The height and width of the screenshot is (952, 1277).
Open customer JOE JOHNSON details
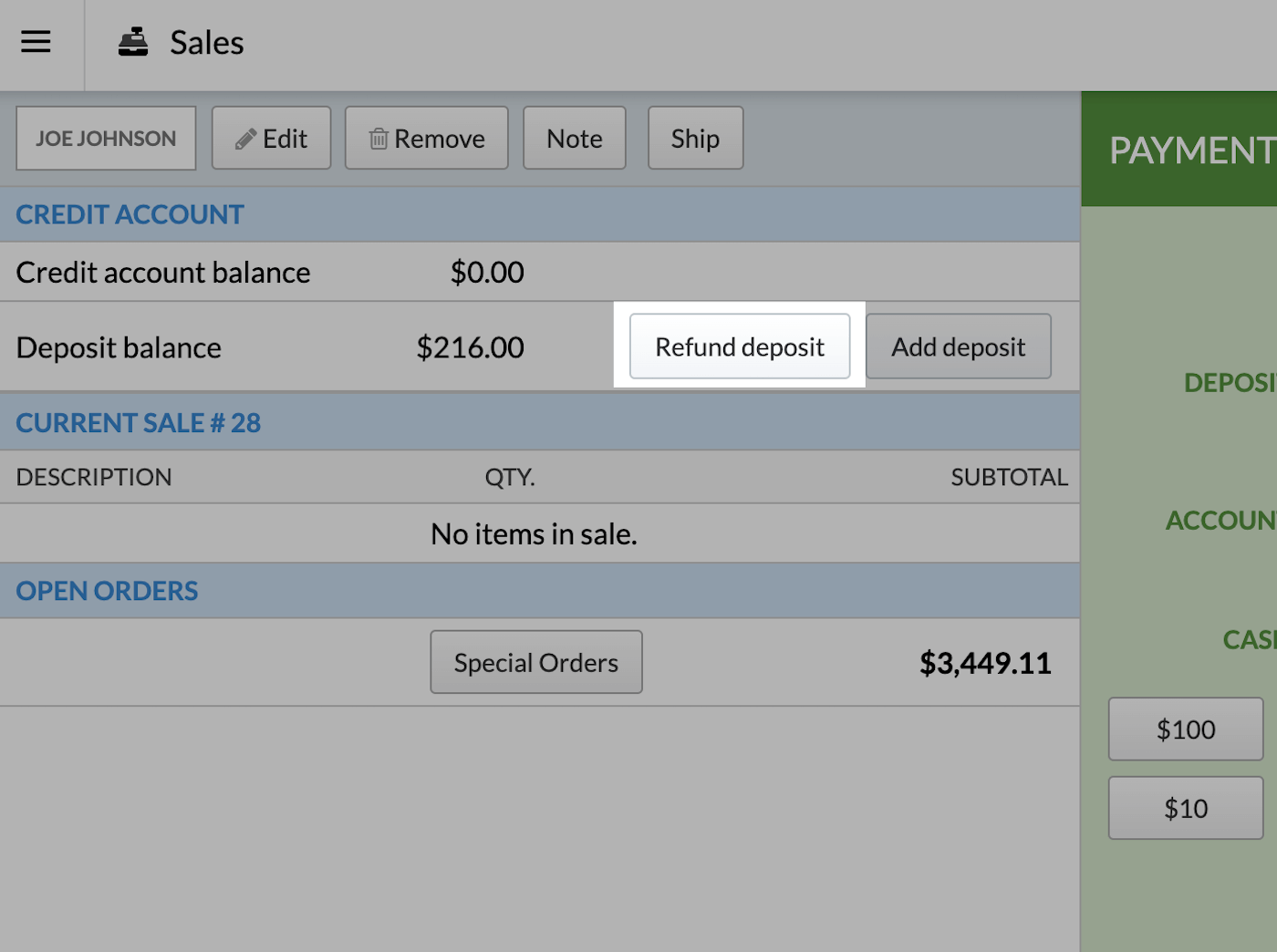[106, 139]
